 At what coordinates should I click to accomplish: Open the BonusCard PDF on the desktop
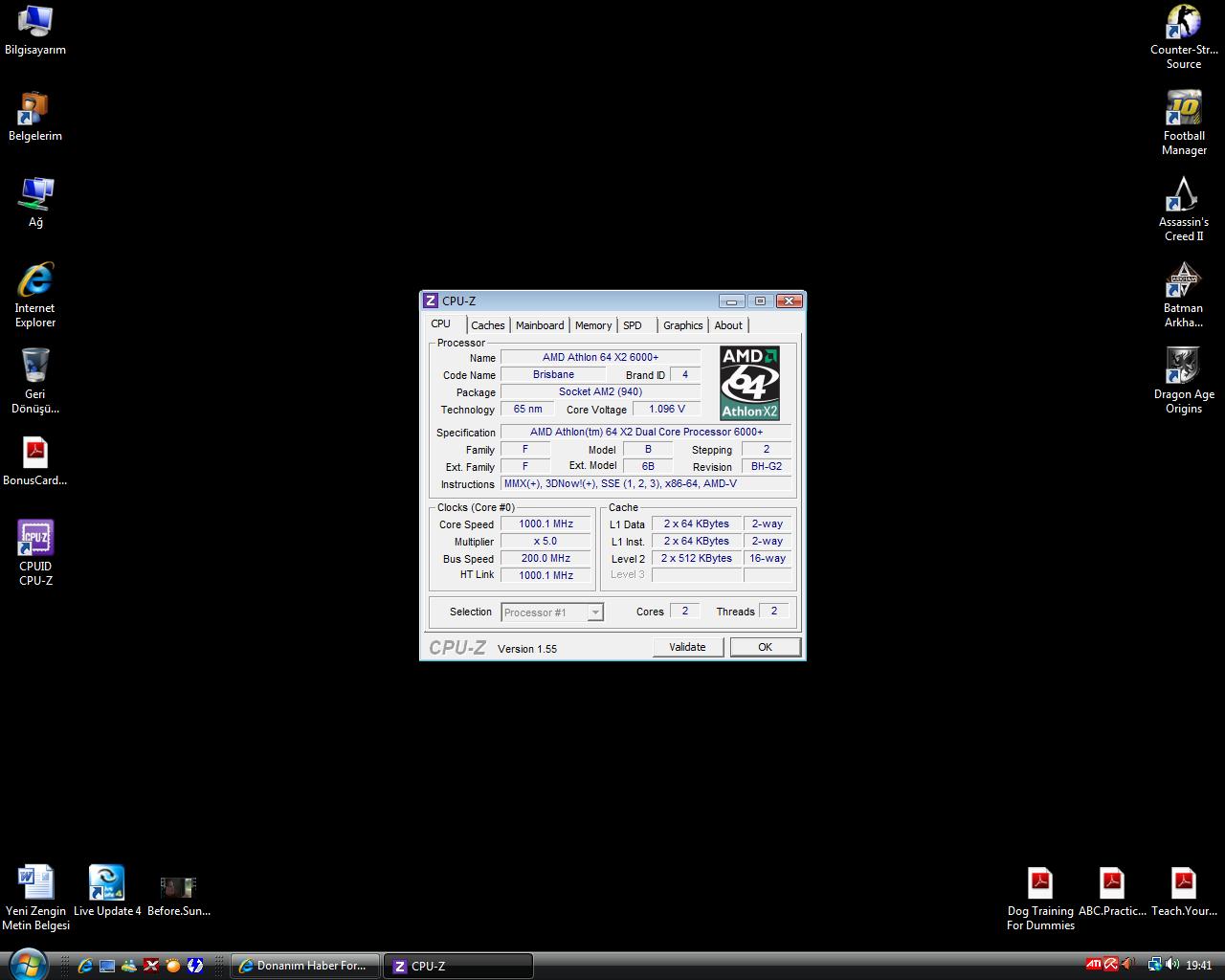[35, 461]
